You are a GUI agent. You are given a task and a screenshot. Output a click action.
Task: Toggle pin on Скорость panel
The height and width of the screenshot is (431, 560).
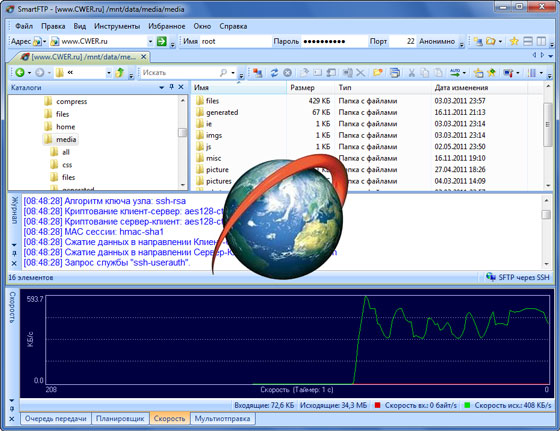12,409
